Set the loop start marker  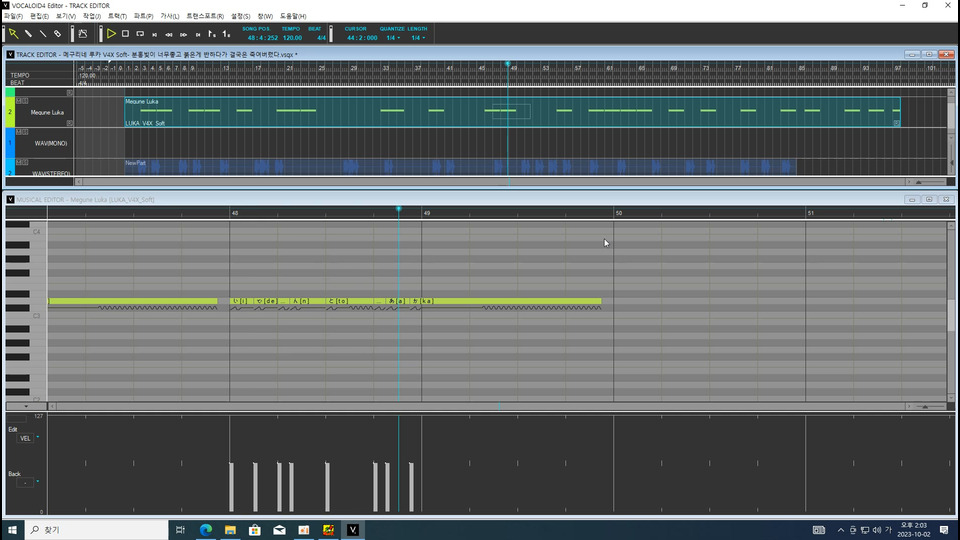(212, 34)
